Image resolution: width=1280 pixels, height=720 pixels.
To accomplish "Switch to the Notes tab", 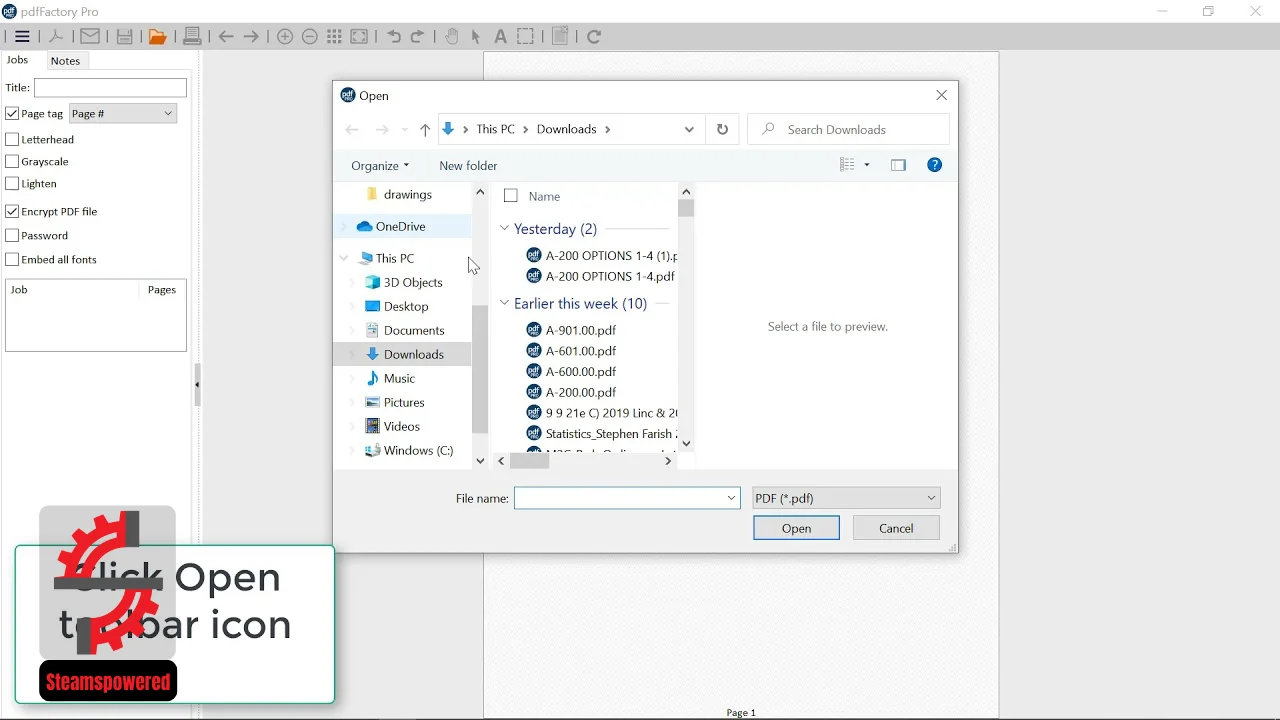I will point(66,61).
